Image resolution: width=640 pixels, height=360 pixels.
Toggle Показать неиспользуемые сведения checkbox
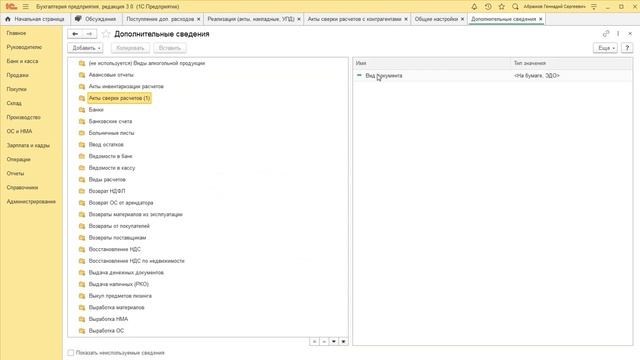(x=71, y=353)
